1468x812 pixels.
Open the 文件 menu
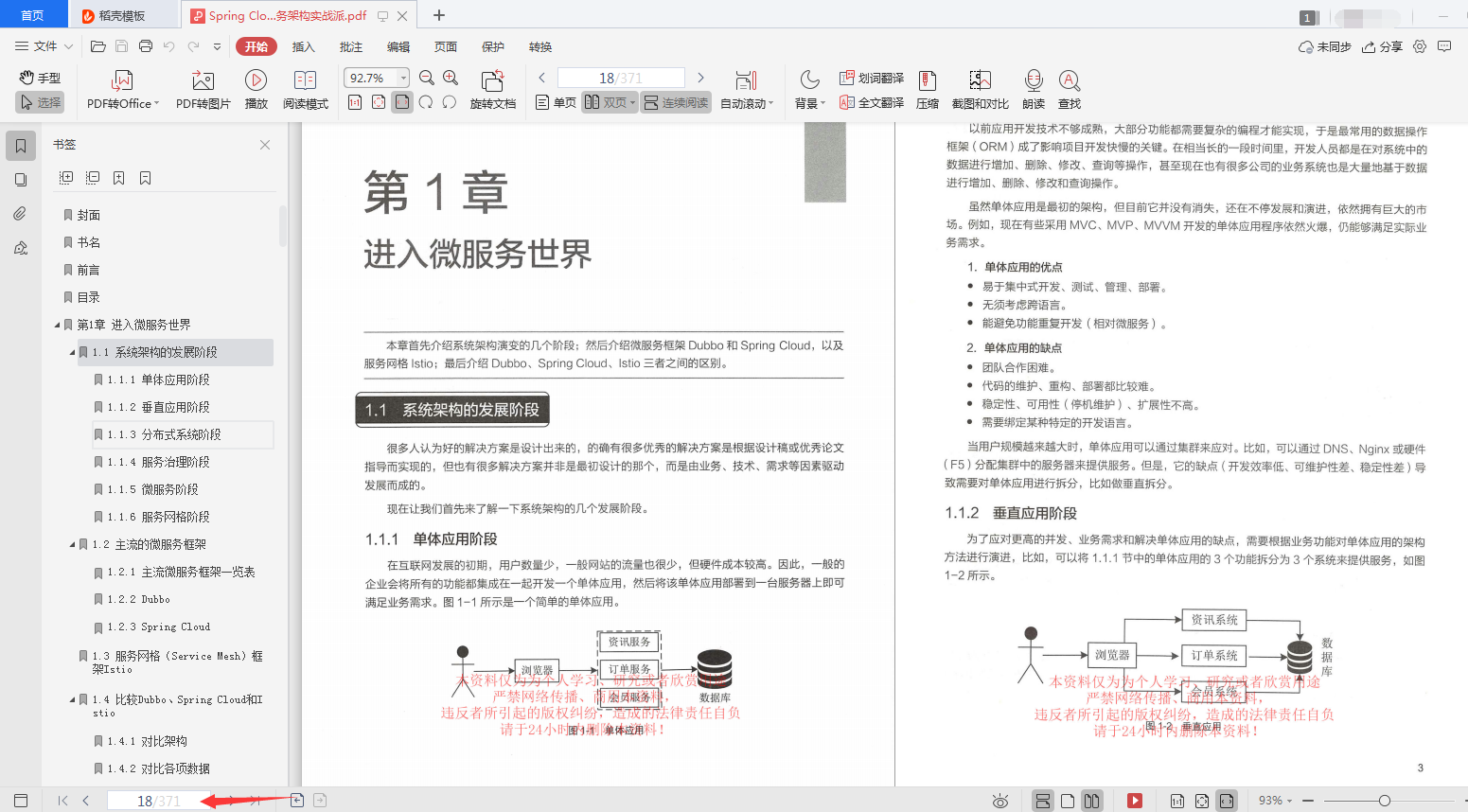44,46
